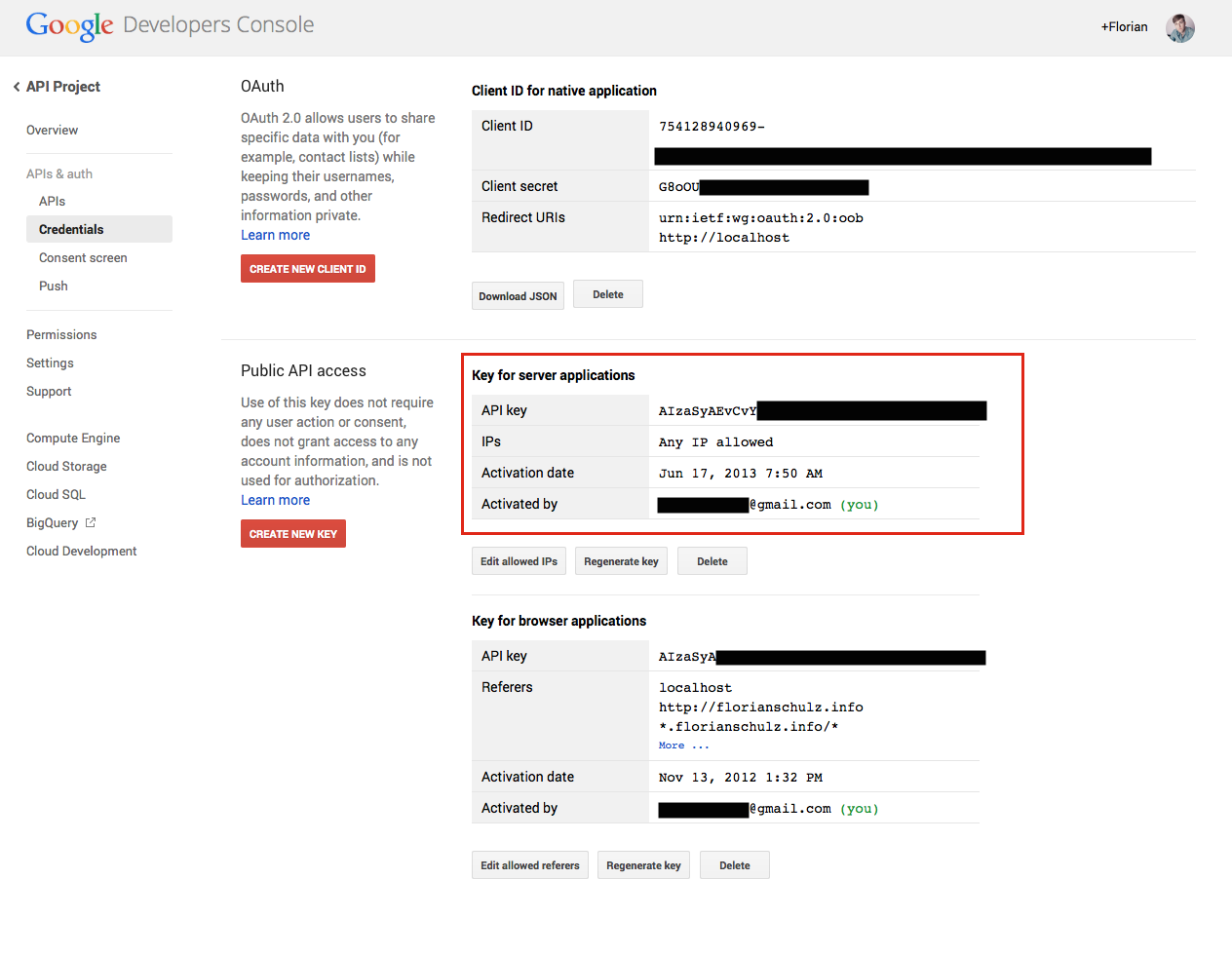
Task: Click the localhost referer entry
Action: click(695, 688)
